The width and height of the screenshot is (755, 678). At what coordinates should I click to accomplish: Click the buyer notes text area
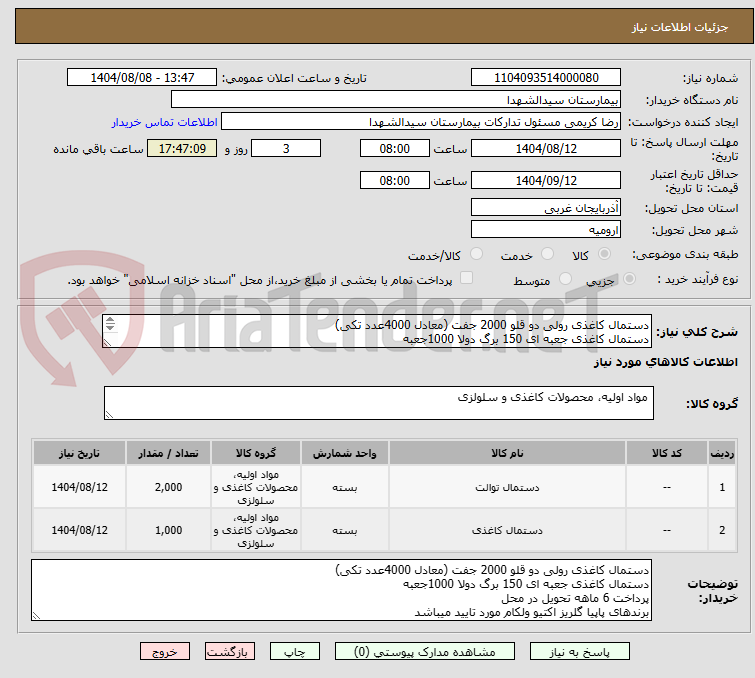(341, 590)
